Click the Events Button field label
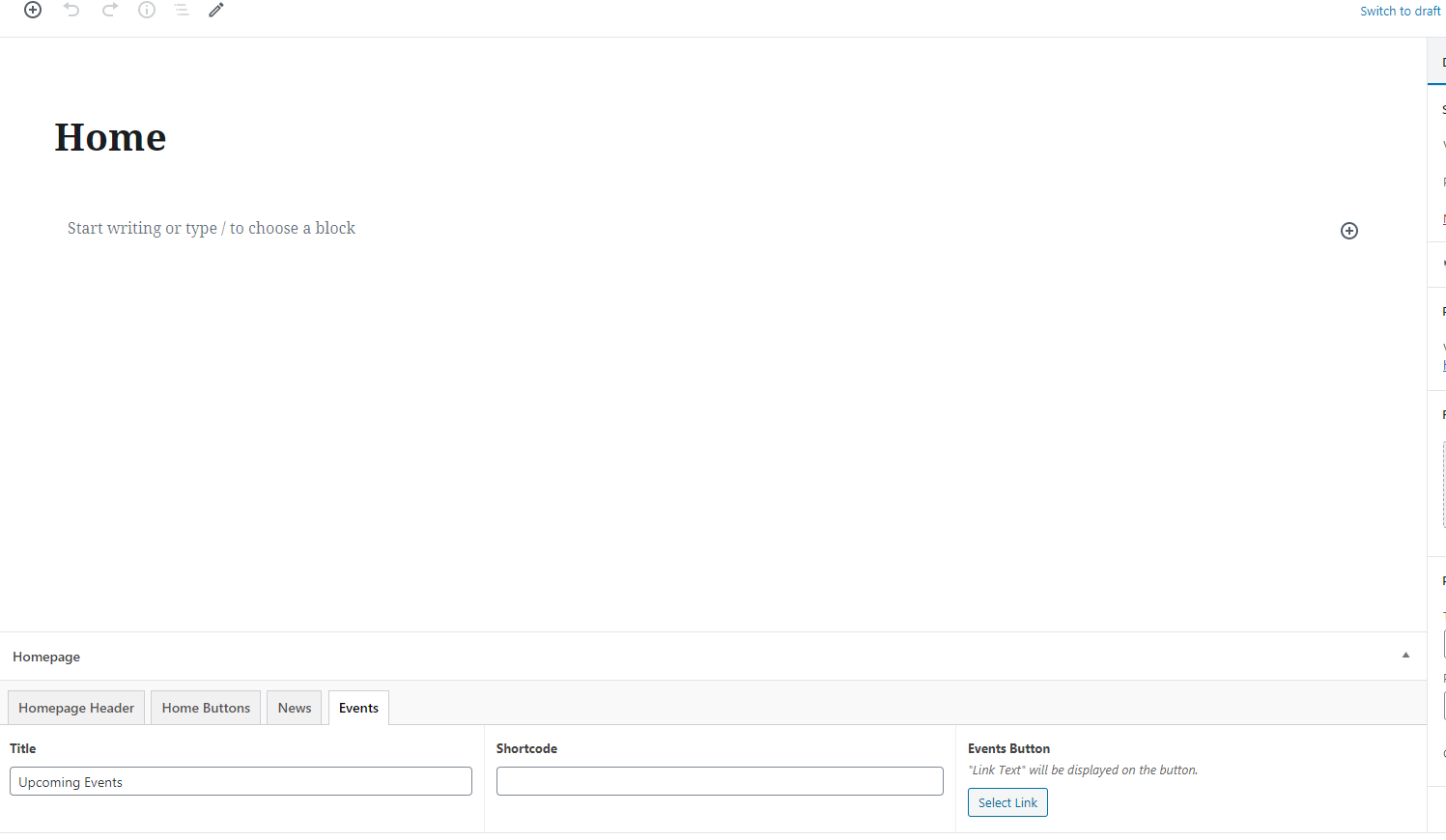This screenshot has height=840, width=1446. pyautogui.click(x=1008, y=748)
